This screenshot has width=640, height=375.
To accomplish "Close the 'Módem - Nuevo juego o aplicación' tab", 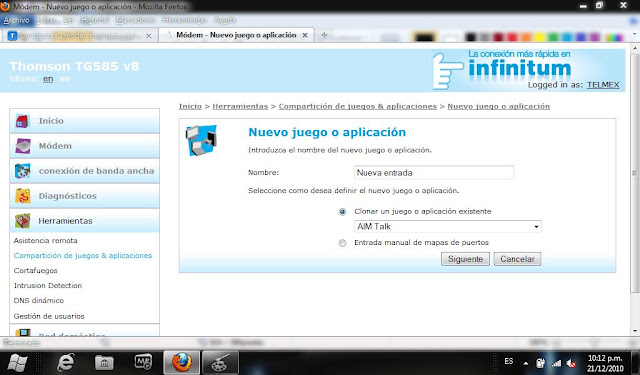I will [304, 36].
